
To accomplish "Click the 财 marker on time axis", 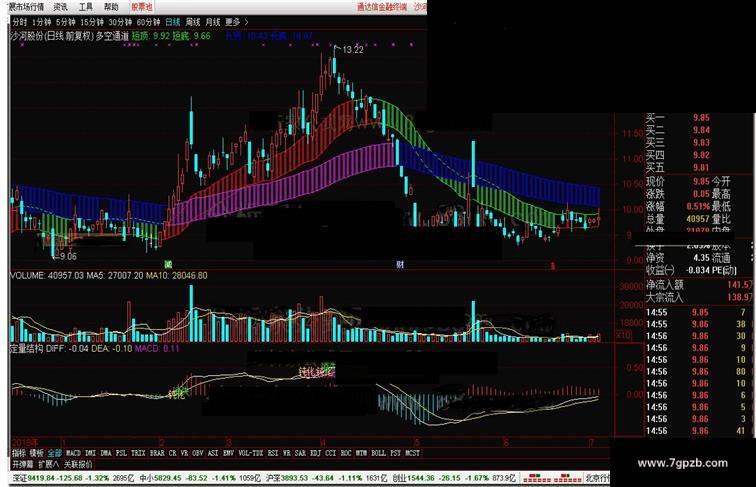I will point(400,265).
